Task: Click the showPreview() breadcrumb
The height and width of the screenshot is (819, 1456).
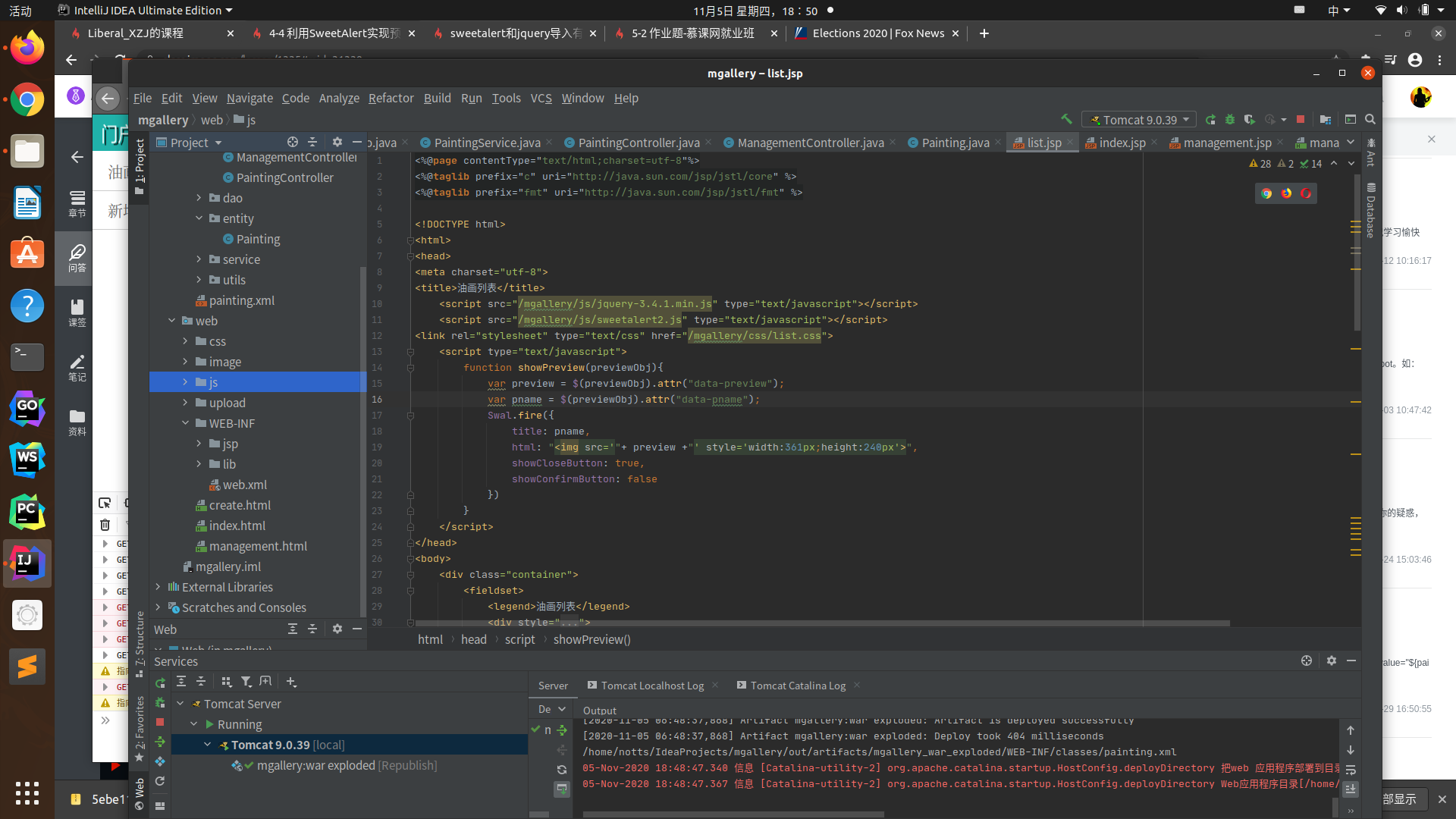Action: 591,639
